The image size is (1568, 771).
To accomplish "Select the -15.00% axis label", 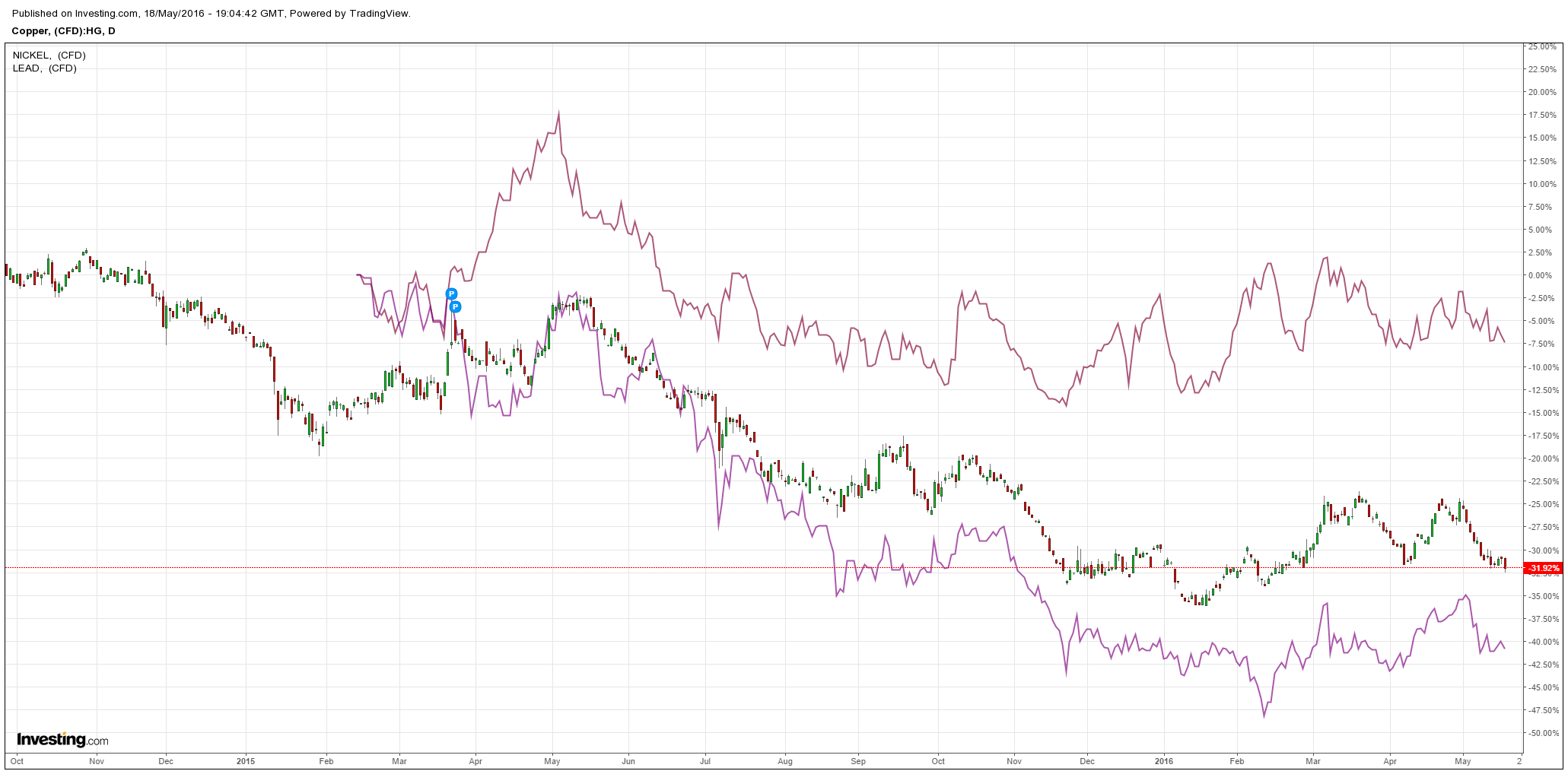I will 1542,414.
